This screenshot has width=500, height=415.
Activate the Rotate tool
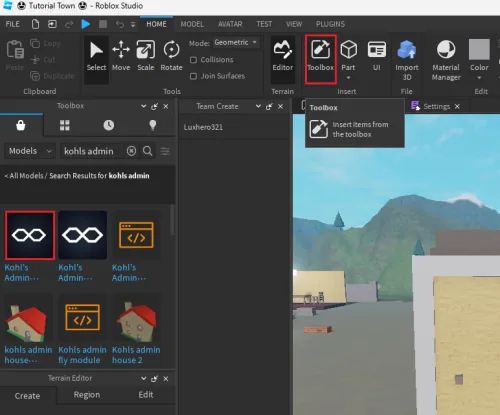click(x=171, y=56)
